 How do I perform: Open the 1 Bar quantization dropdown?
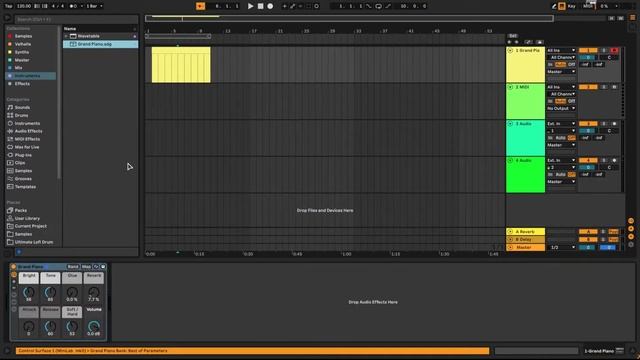(94, 6)
